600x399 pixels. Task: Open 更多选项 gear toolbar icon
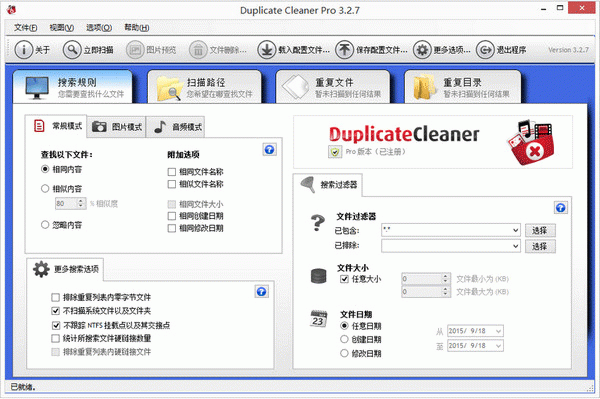(422, 50)
